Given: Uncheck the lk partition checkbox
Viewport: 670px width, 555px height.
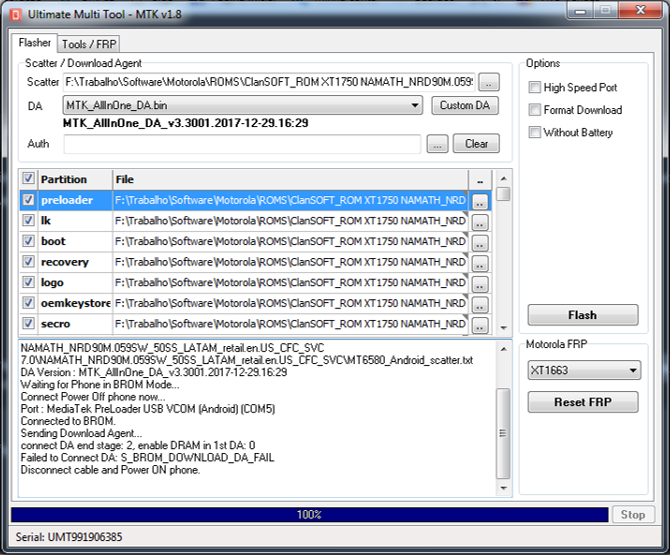Looking at the screenshot, I should pyautogui.click(x=28, y=220).
